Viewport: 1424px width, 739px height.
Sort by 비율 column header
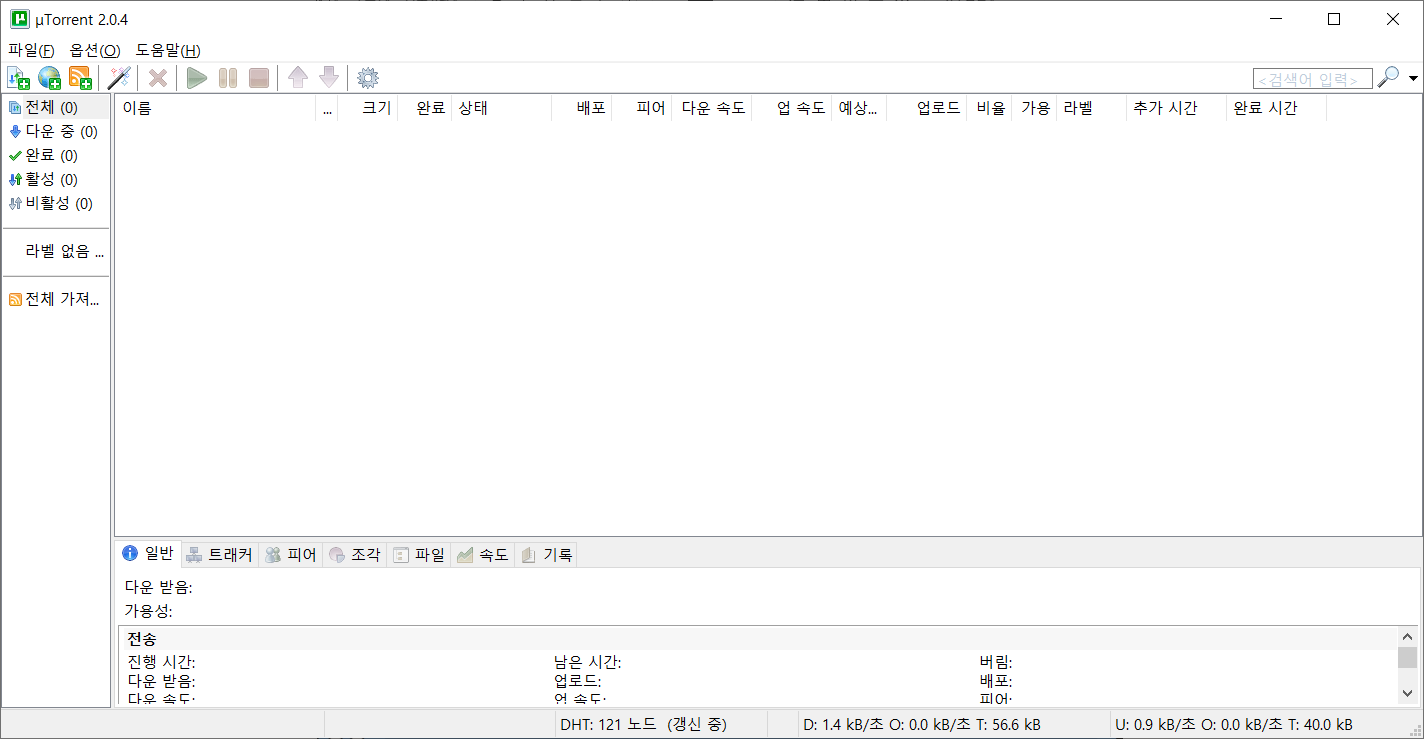click(x=989, y=108)
